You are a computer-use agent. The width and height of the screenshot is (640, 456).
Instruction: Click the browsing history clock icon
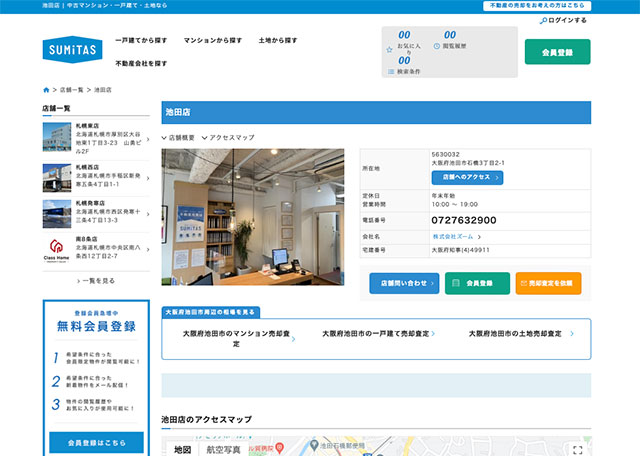[436, 46]
